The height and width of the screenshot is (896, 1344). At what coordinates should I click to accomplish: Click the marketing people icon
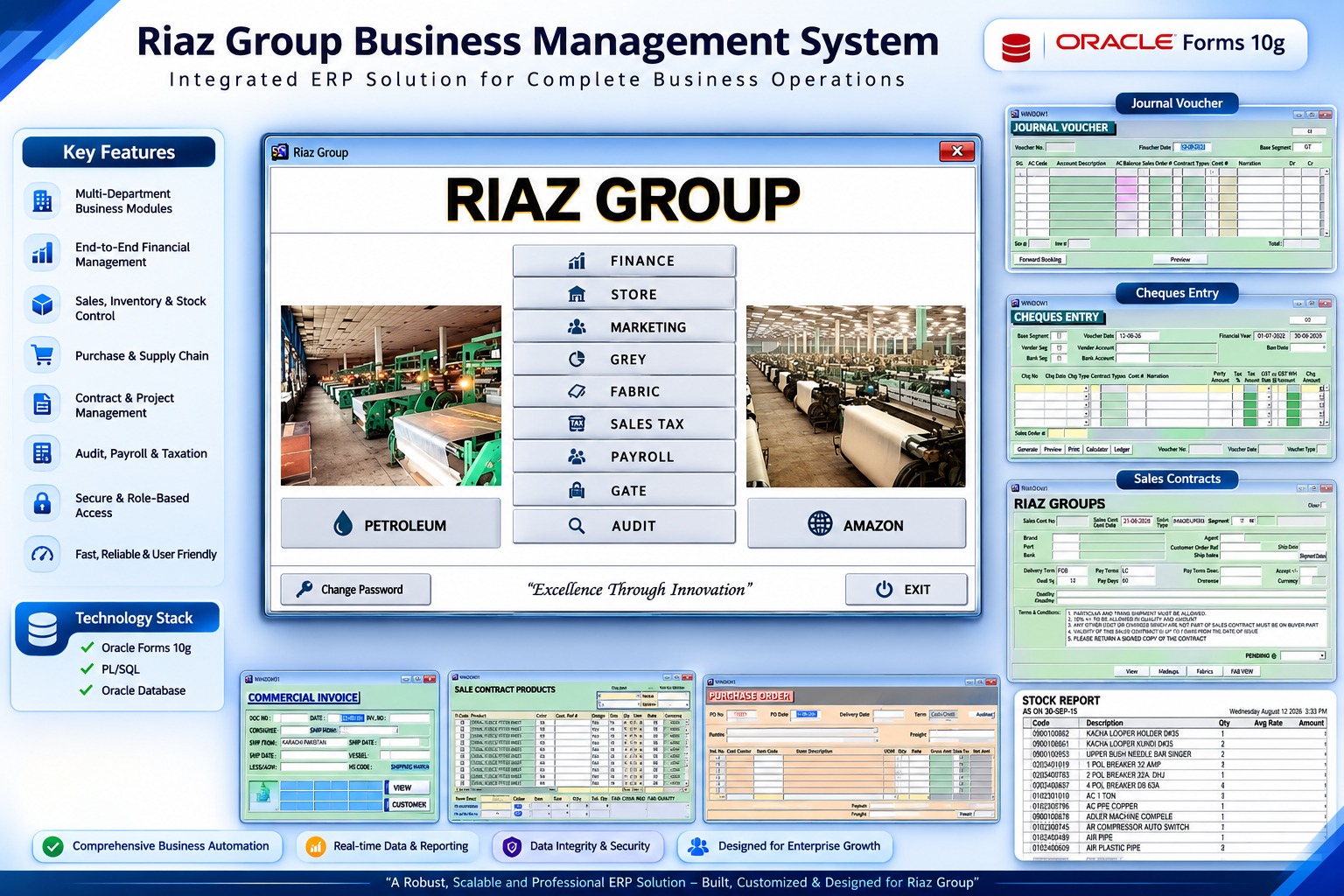pyautogui.click(x=577, y=326)
